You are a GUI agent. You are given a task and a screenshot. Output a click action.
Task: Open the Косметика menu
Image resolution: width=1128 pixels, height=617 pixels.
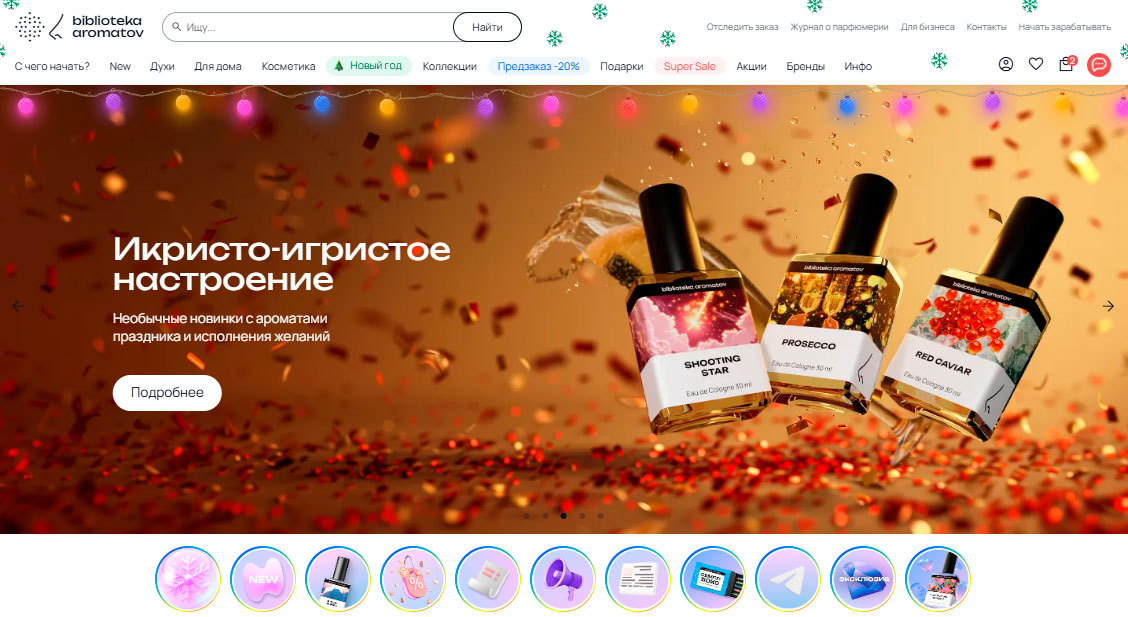click(288, 66)
